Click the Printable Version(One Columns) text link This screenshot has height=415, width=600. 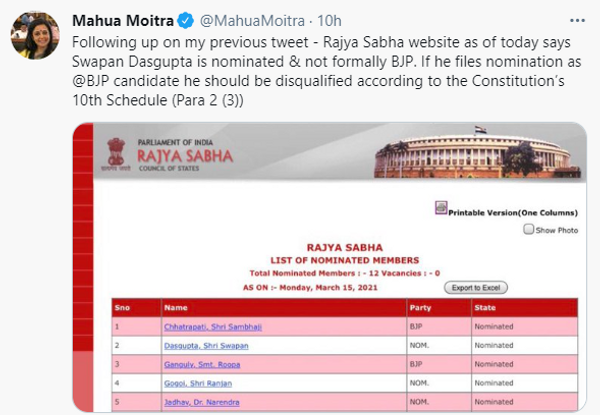pyautogui.click(x=513, y=213)
